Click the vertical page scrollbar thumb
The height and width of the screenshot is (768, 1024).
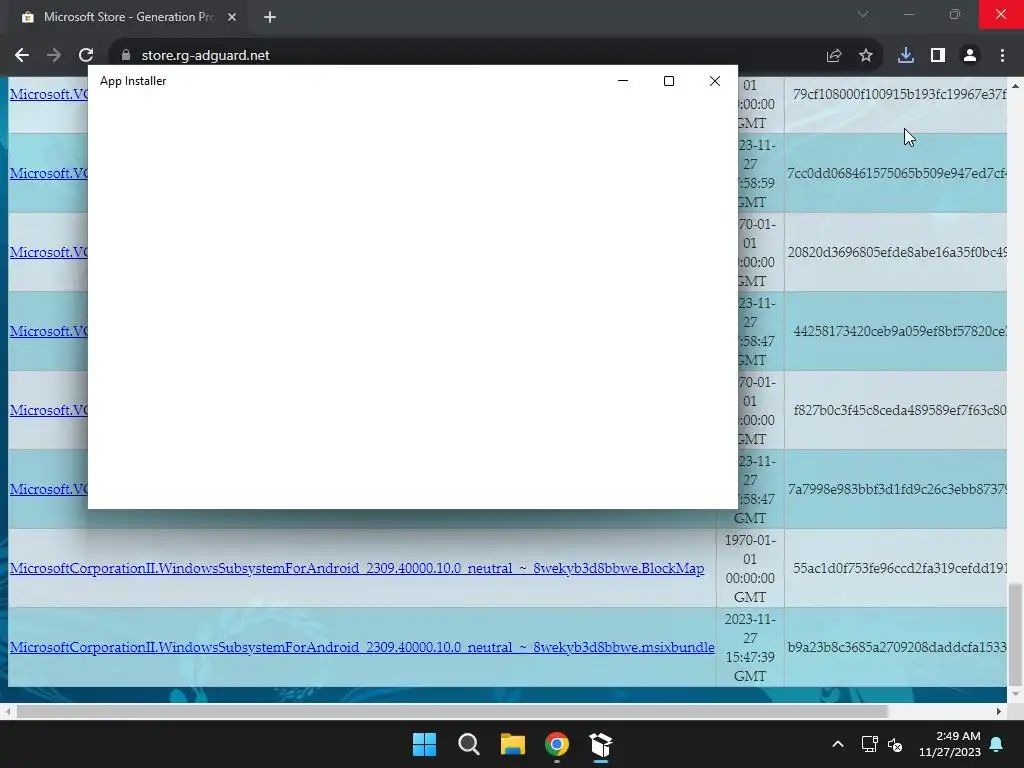pyautogui.click(x=1015, y=632)
